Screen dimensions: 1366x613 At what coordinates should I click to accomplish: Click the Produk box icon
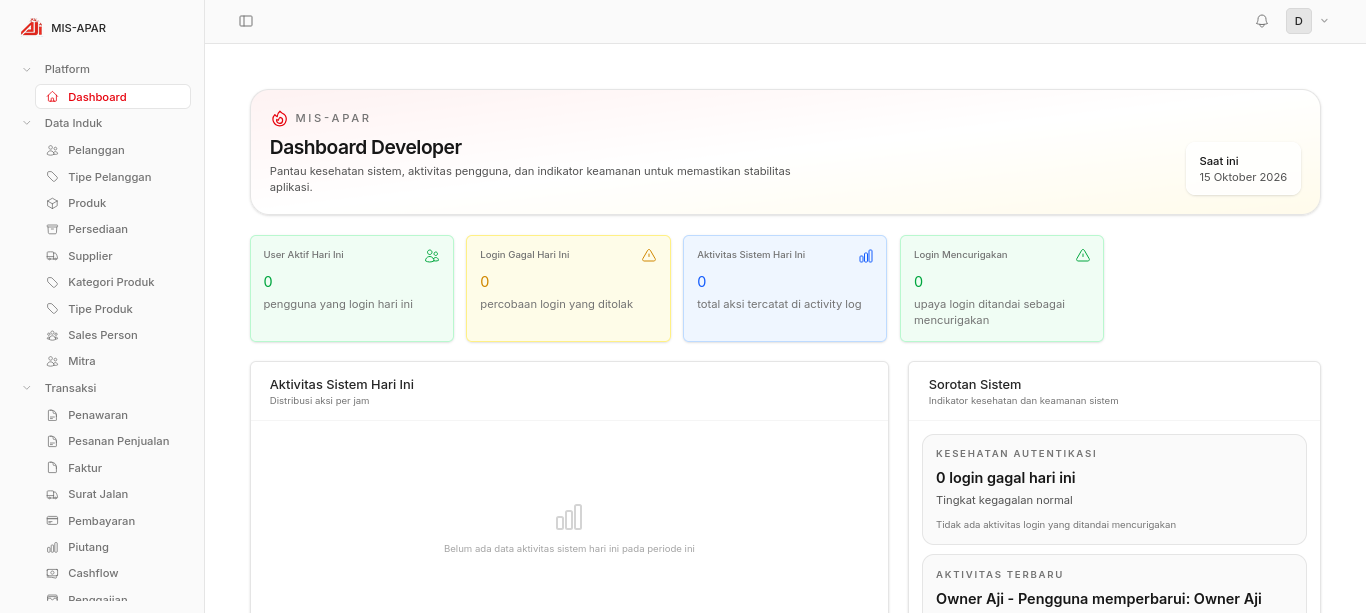(x=52, y=203)
